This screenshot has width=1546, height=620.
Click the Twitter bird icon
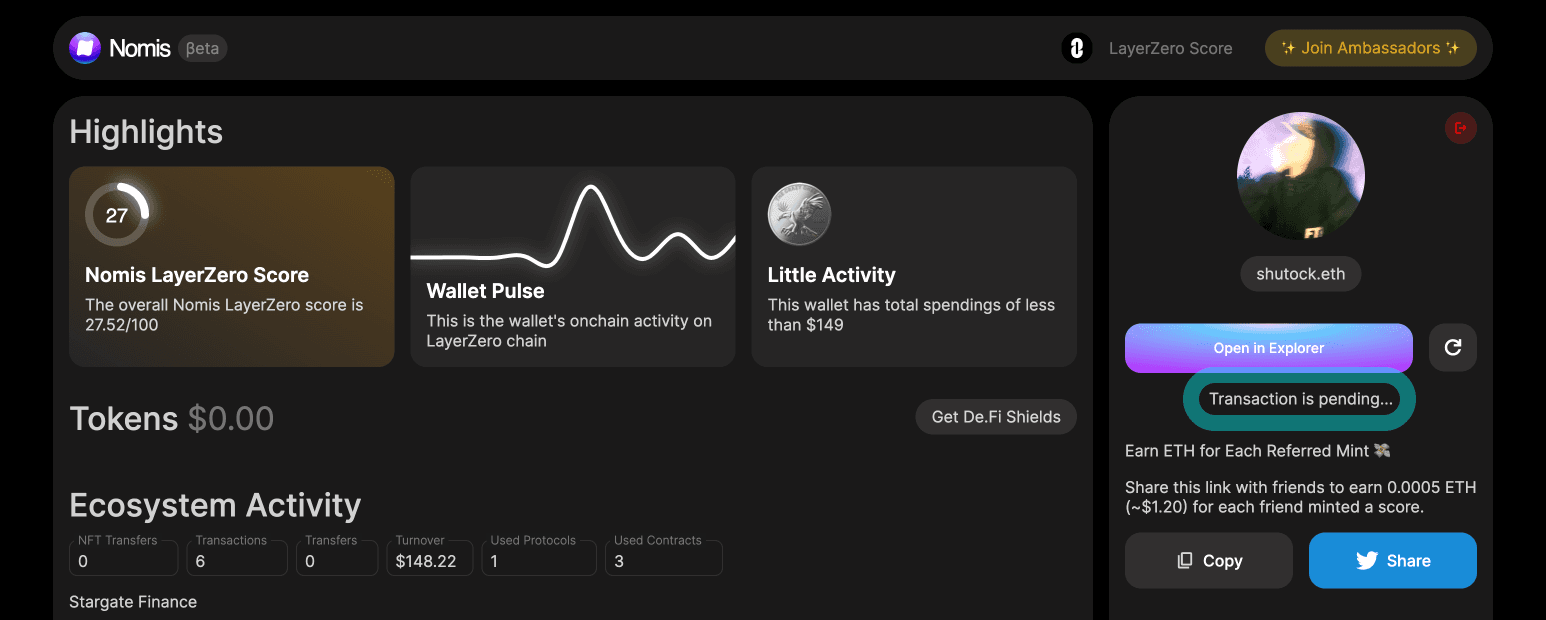click(x=1367, y=561)
